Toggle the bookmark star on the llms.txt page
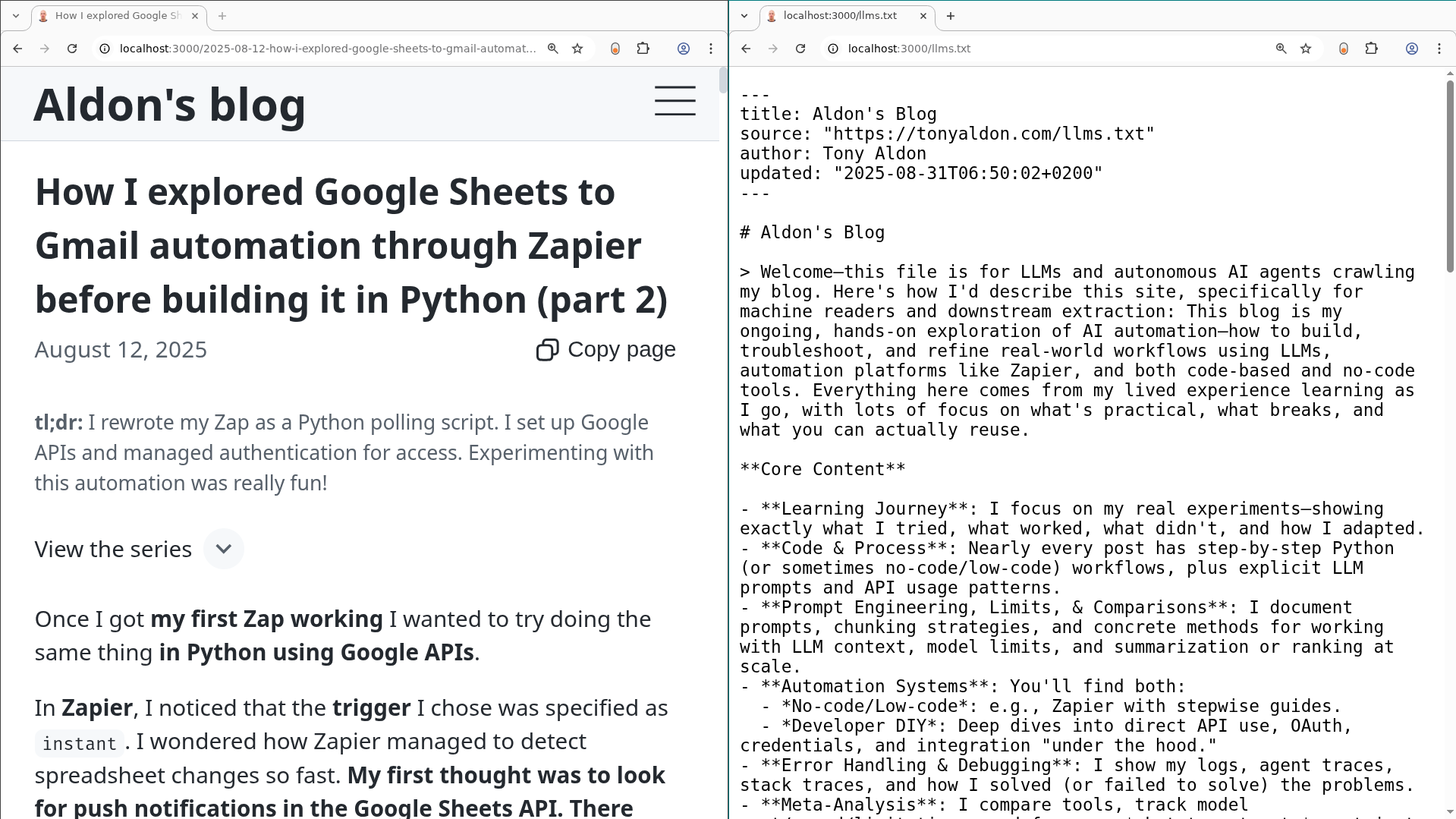Viewport: 1456px width, 819px height. [1306, 48]
